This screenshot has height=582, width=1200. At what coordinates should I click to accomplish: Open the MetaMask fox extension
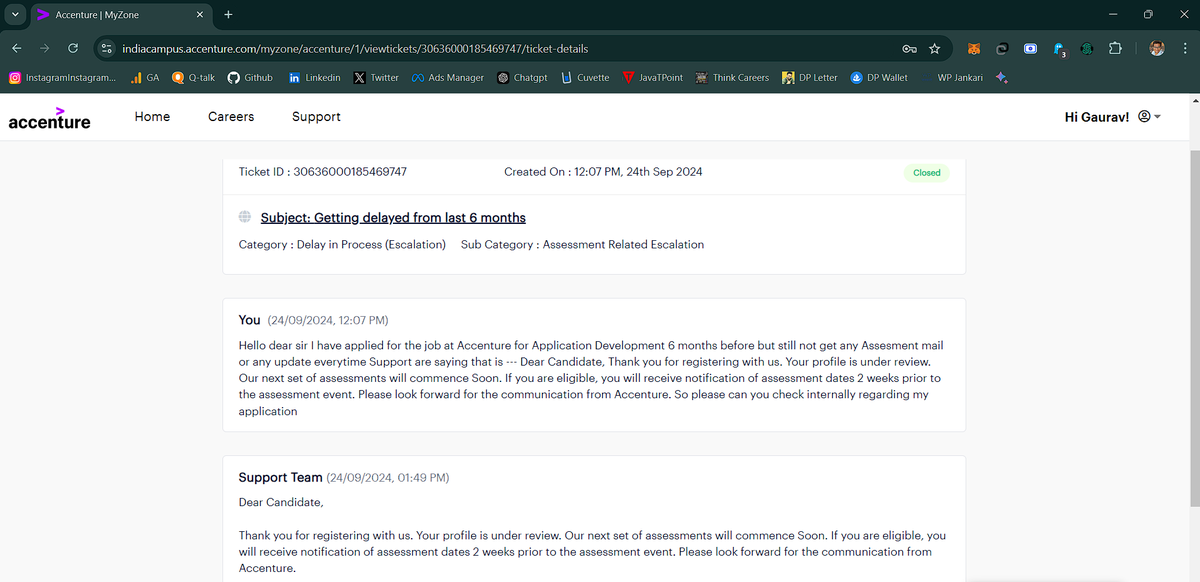(974, 48)
